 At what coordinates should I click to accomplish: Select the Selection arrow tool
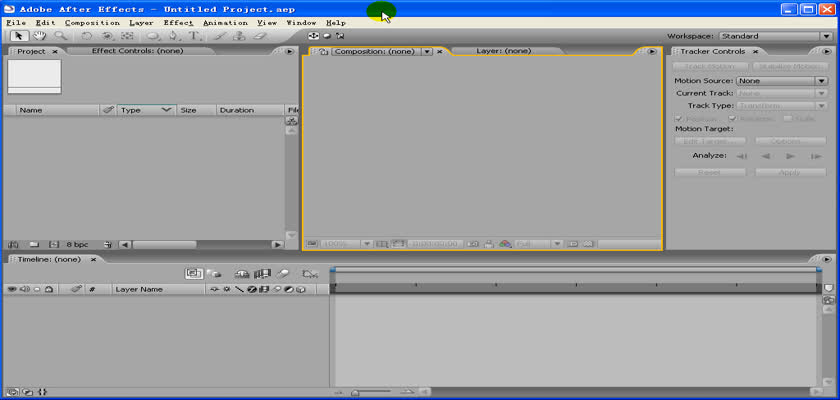(x=19, y=36)
